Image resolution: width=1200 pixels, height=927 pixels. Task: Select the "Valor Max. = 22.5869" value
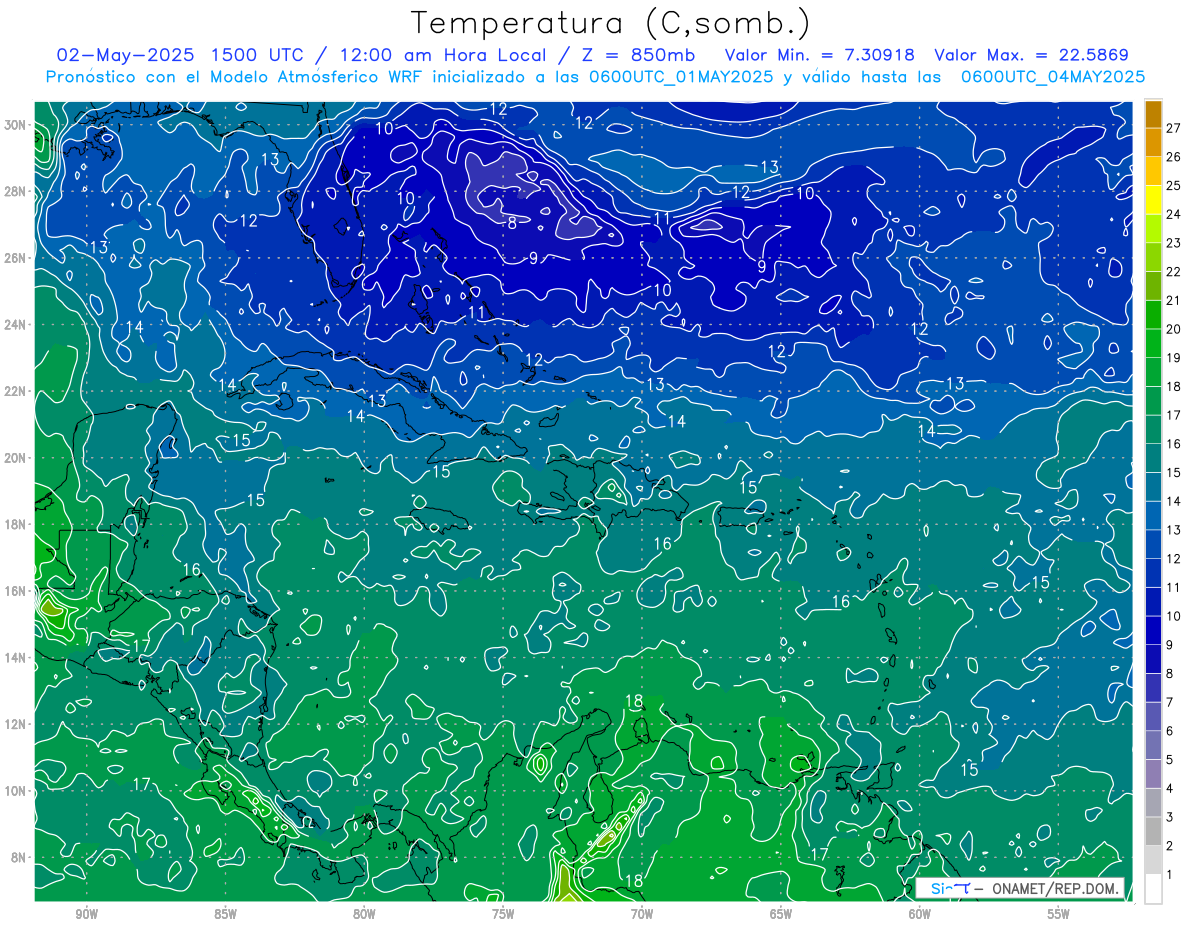coord(1031,55)
